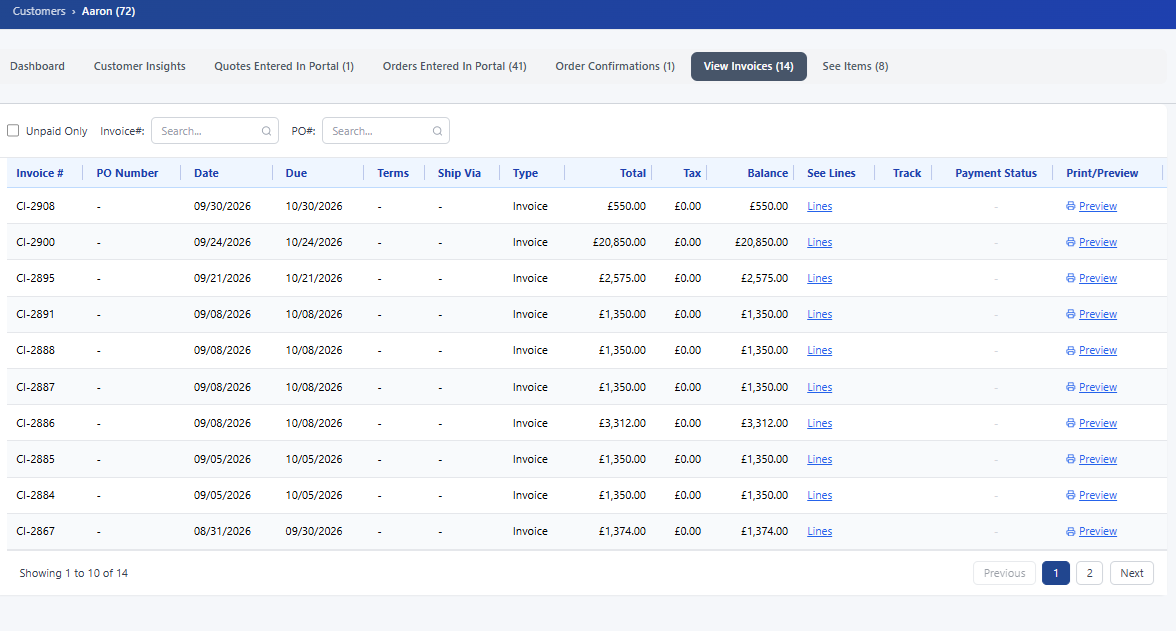
Task: Open Preview link for CI-2888
Action: coord(1098,350)
